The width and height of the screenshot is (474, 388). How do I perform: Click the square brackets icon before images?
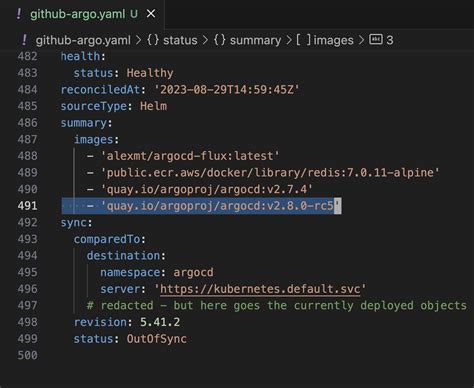tap(303, 40)
